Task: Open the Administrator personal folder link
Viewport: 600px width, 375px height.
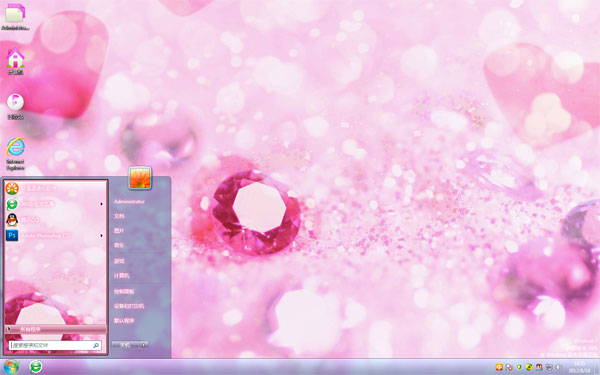Action: (x=129, y=202)
